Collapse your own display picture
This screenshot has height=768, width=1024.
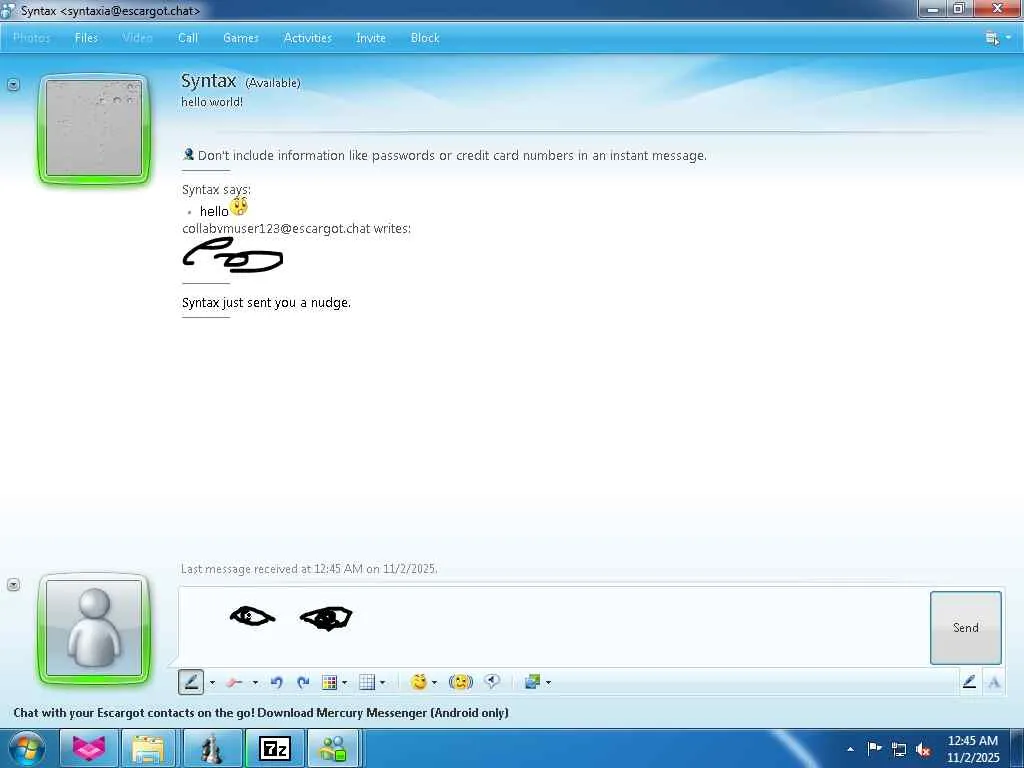point(13,584)
